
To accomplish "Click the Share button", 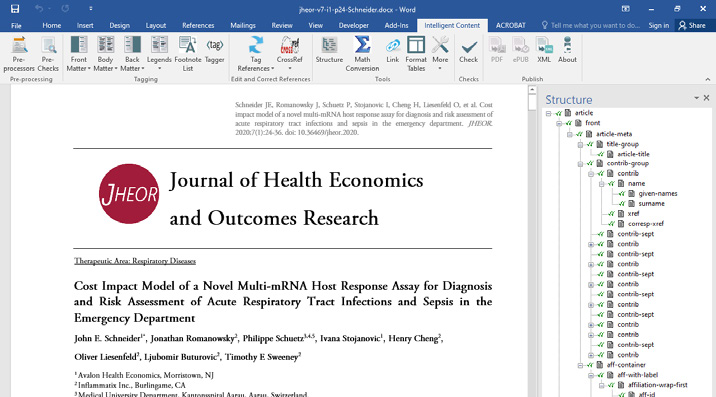I will pos(692,26).
